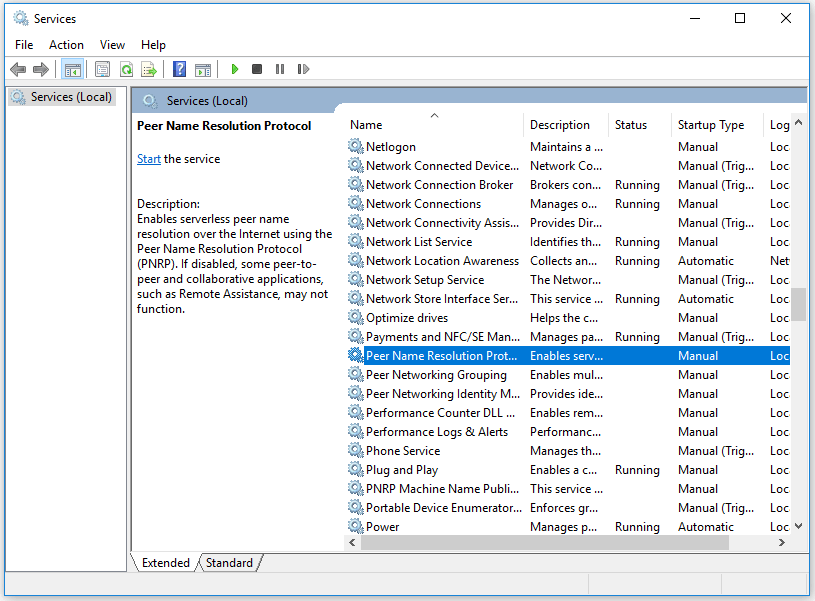This screenshot has width=815, height=601.
Task: Stop the service with the square icon
Action: click(256, 68)
